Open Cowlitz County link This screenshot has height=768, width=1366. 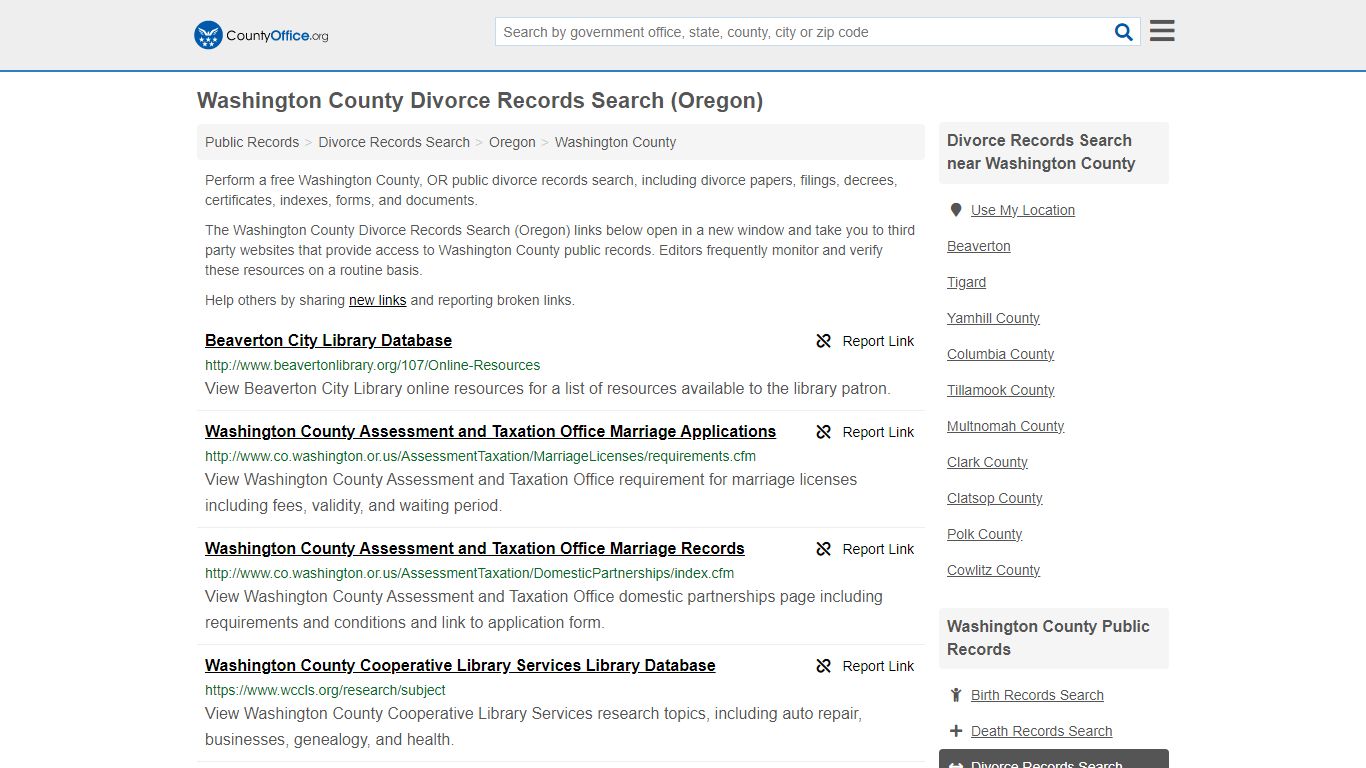[993, 570]
